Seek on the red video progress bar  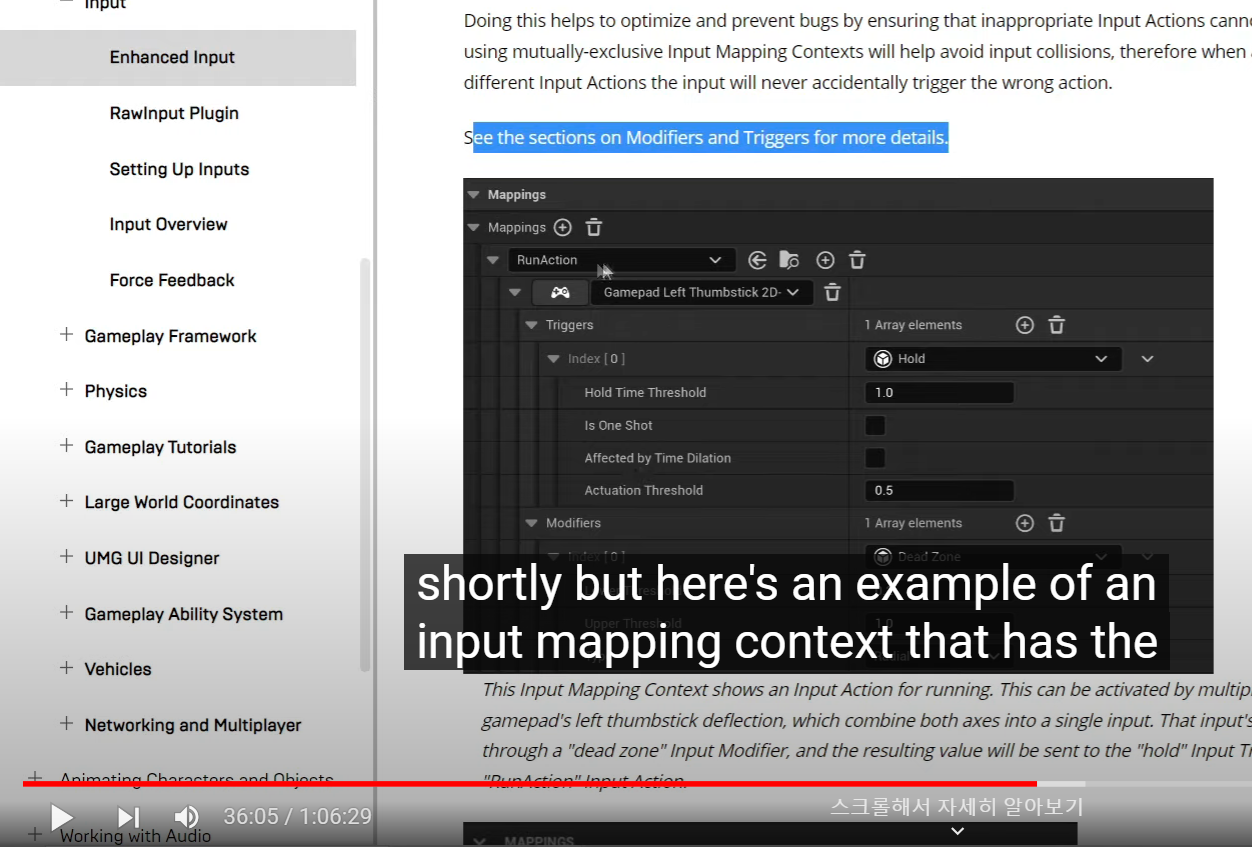530,784
